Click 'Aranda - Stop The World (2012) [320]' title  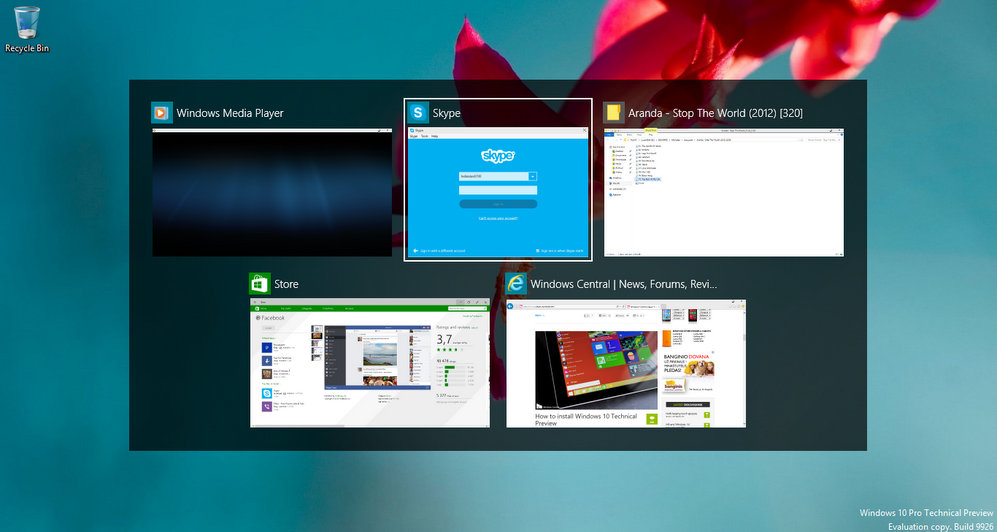(715, 113)
